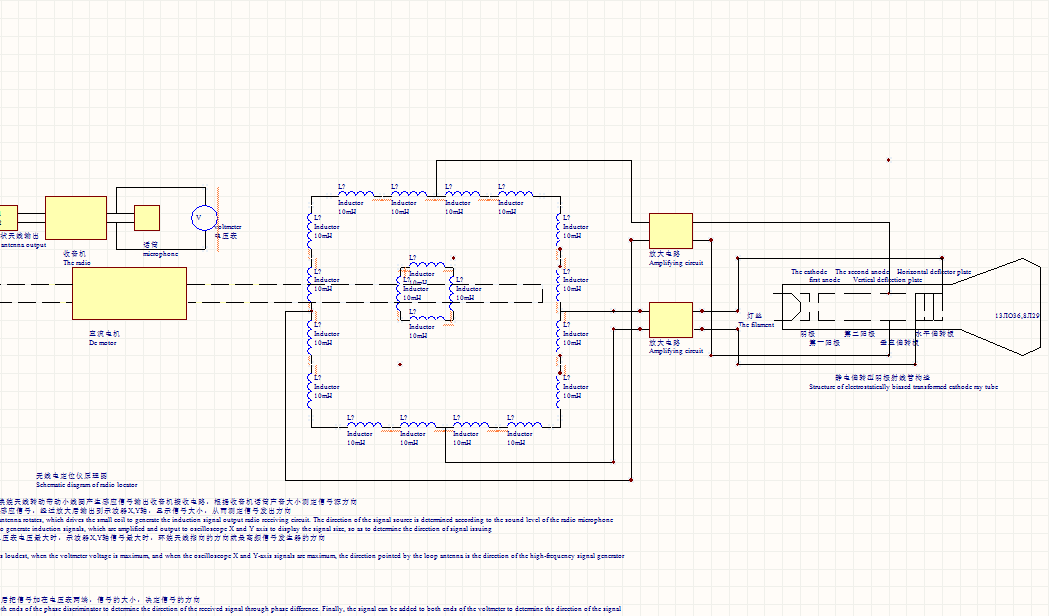Select the antenna output block at left edge
This screenshot has width=1049, height=616.
pyautogui.click(x=9, y=218)
